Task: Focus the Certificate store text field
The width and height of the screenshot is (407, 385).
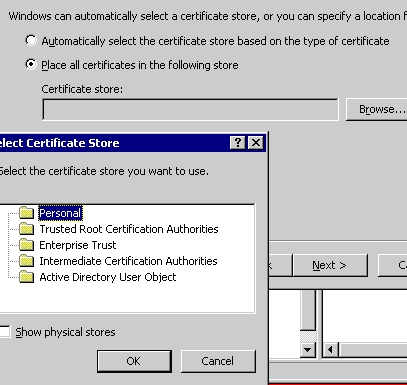Action: [x=190, y=109]
